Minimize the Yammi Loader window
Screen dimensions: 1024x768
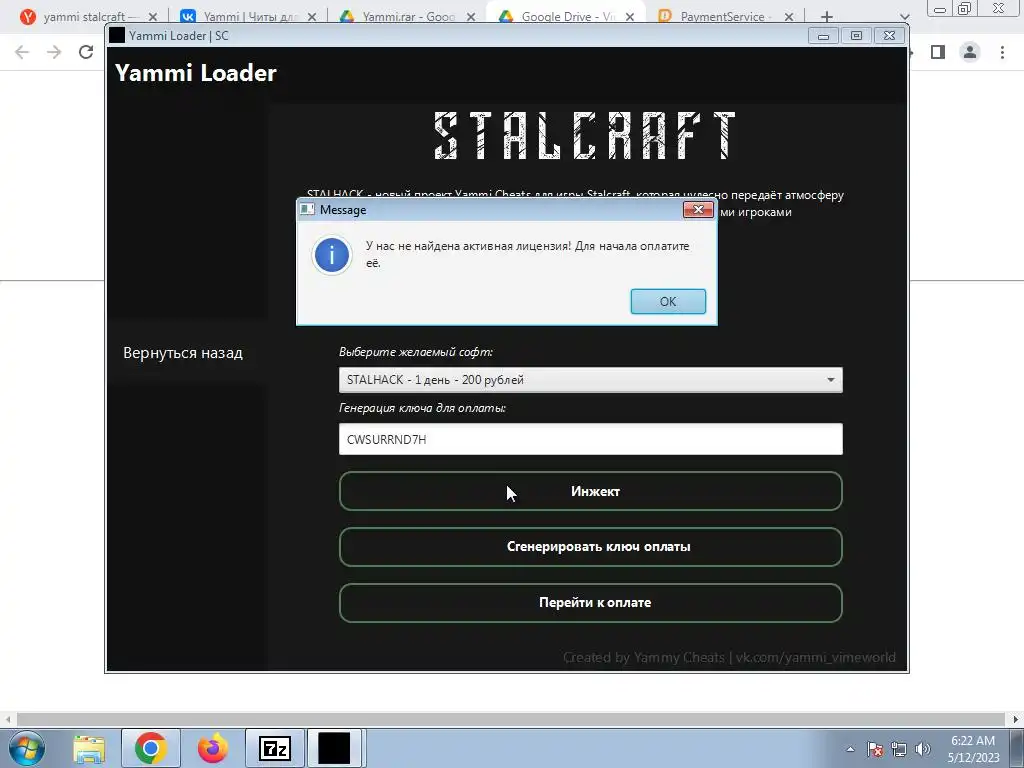(824, 36)
